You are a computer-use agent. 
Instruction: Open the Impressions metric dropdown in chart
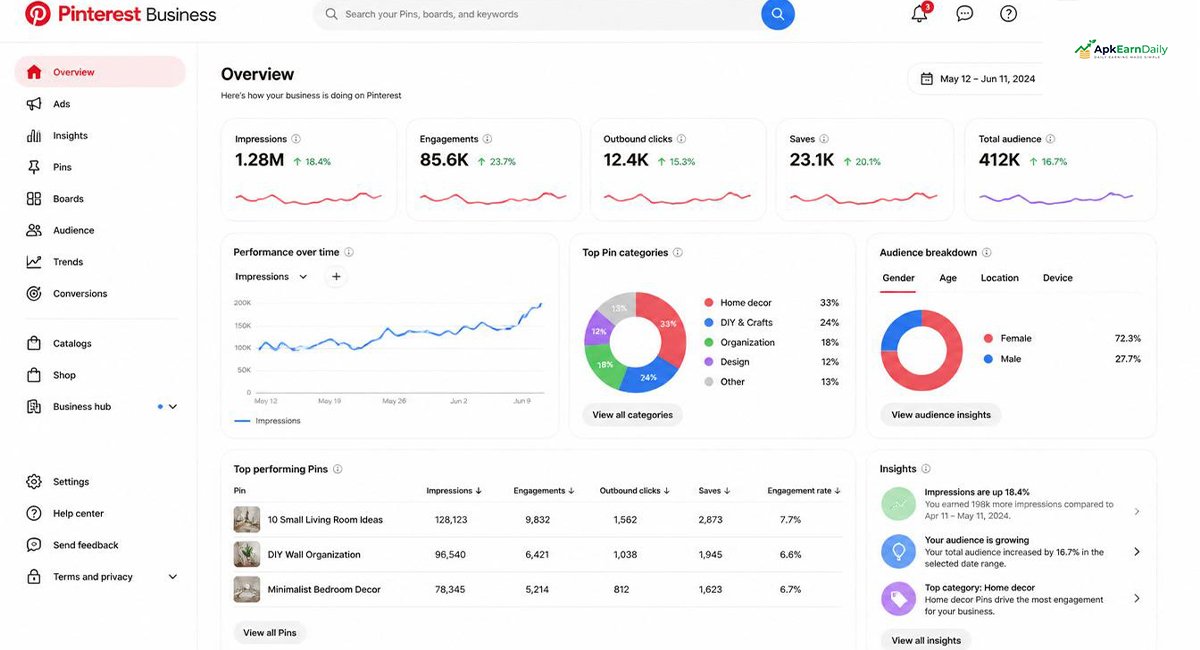coord(271,277)
